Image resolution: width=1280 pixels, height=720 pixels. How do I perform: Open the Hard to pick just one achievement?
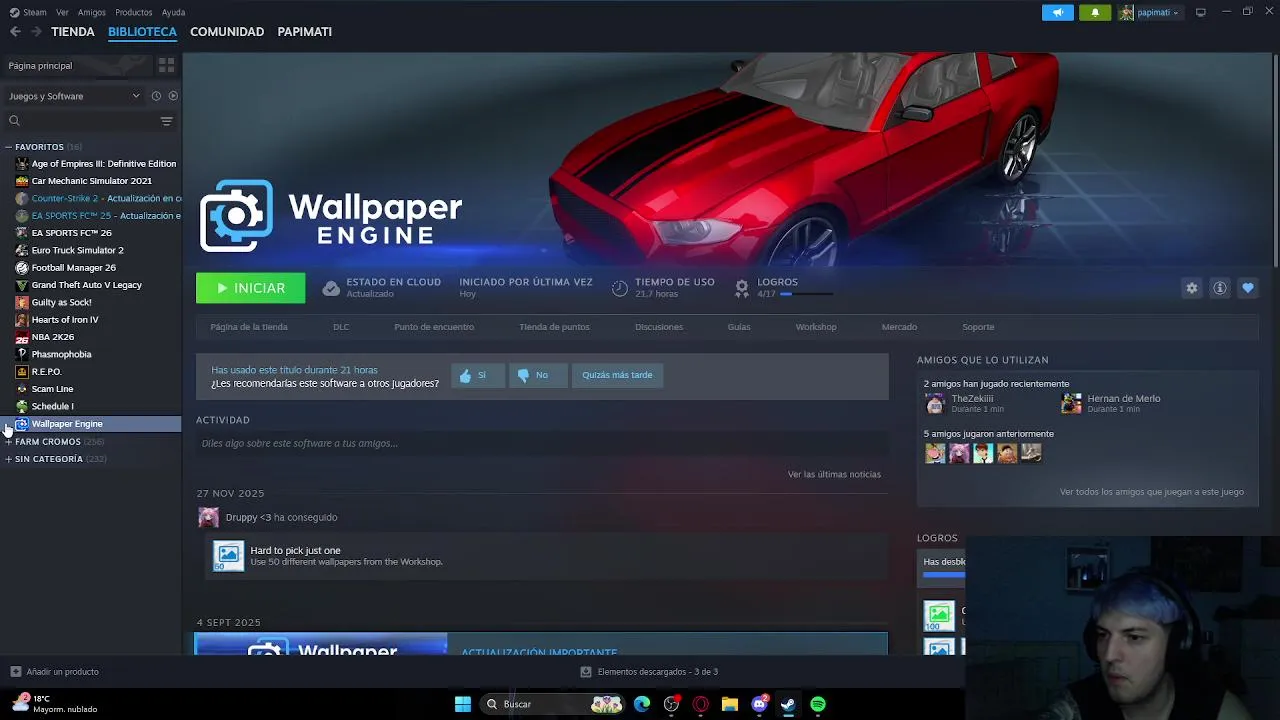(228, 556)
